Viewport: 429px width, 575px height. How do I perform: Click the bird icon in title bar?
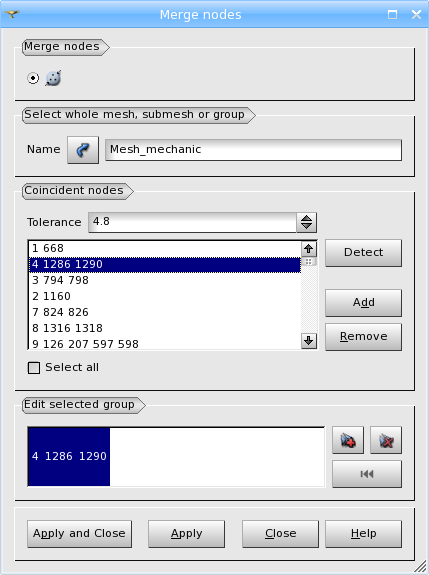click(12, 14)
